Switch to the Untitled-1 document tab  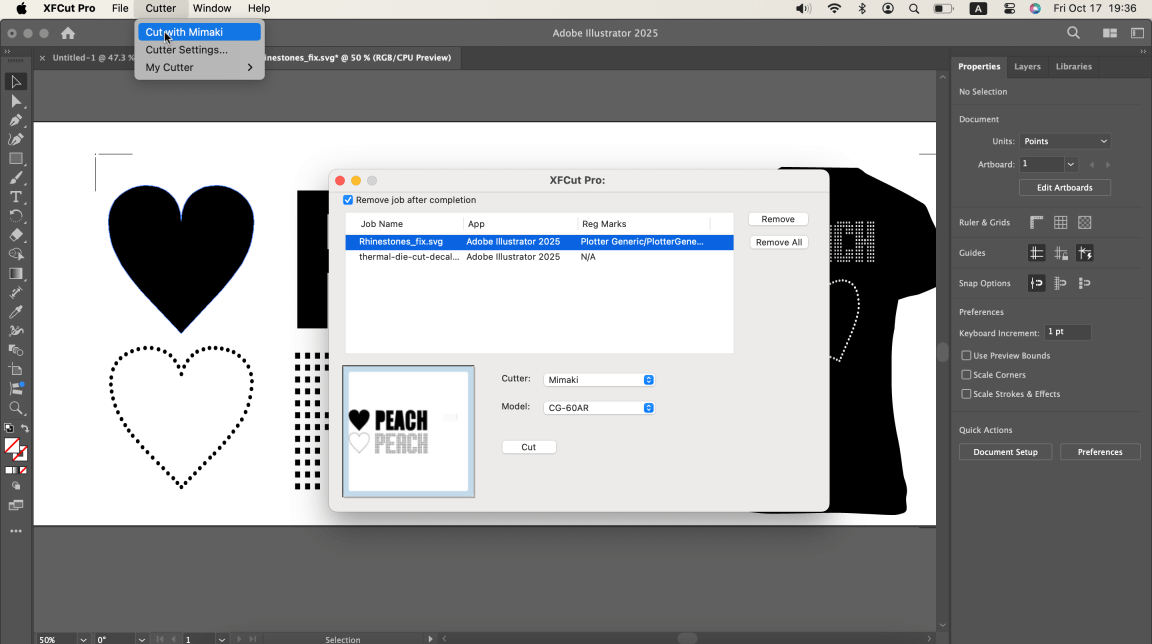[x=92, y=57]
